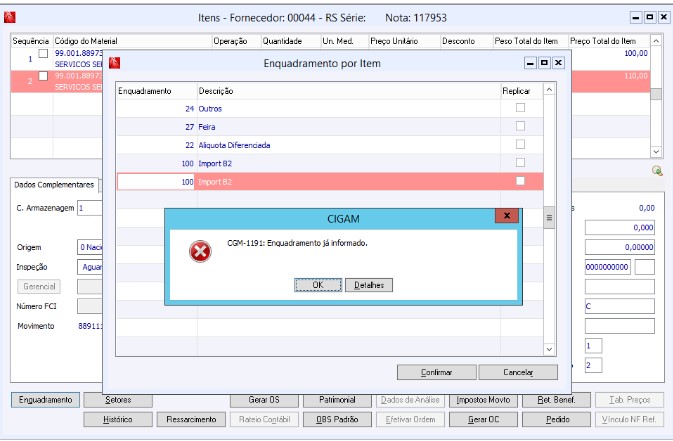The image size is (673, 441).
Task: Tick Replicar checkbox for Feira row
Action: pyautogui.click(x=520, y=126)
